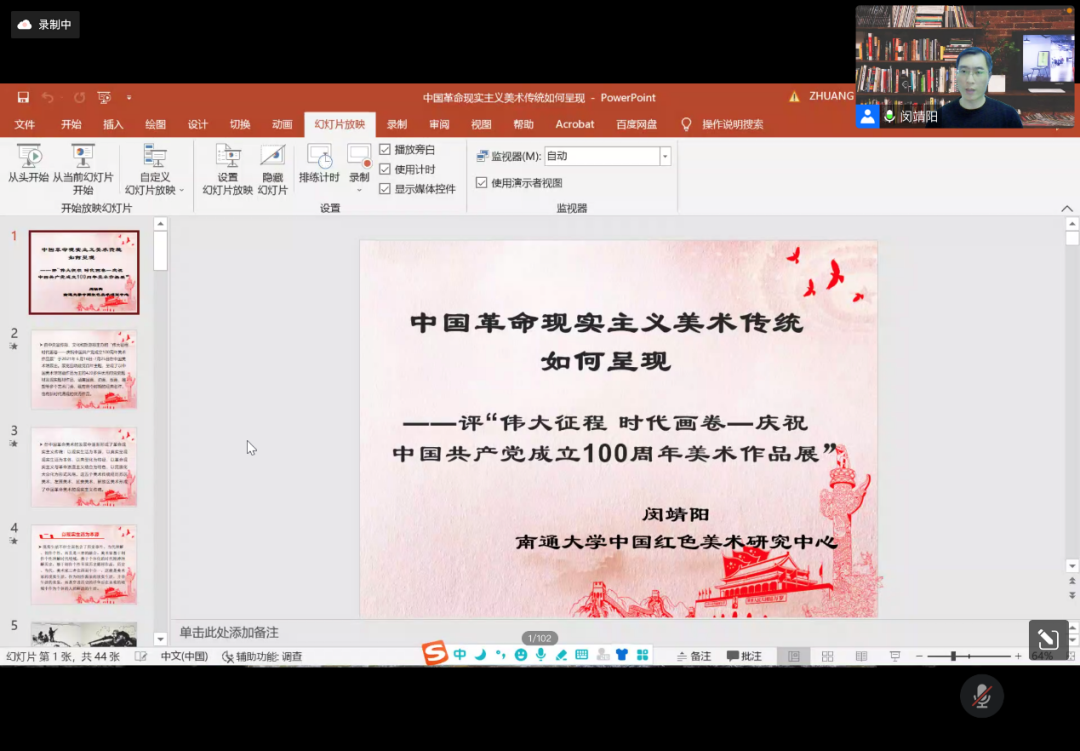Viewport: 1080px width, 751px height.
Task: Open the 审阅 ribbon tab
Action: tap(438, 124)
